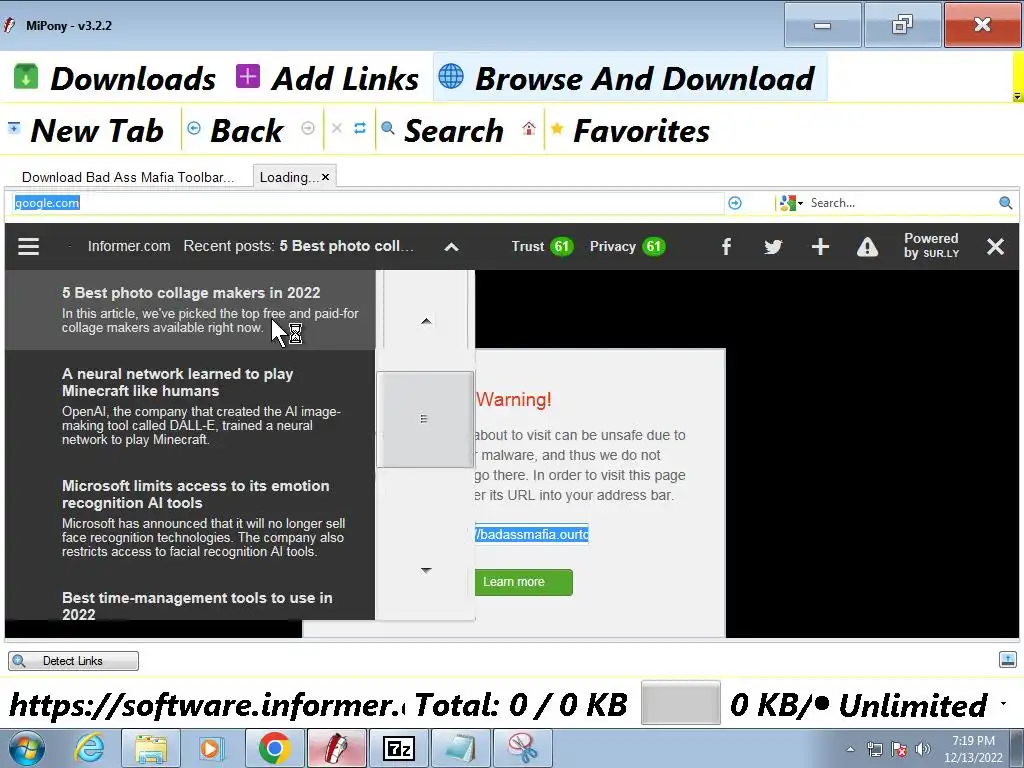Refresh the page with reload icon
Image resolution: width=1024 pixels, height=768 pixels.
[x=360, y=128]
